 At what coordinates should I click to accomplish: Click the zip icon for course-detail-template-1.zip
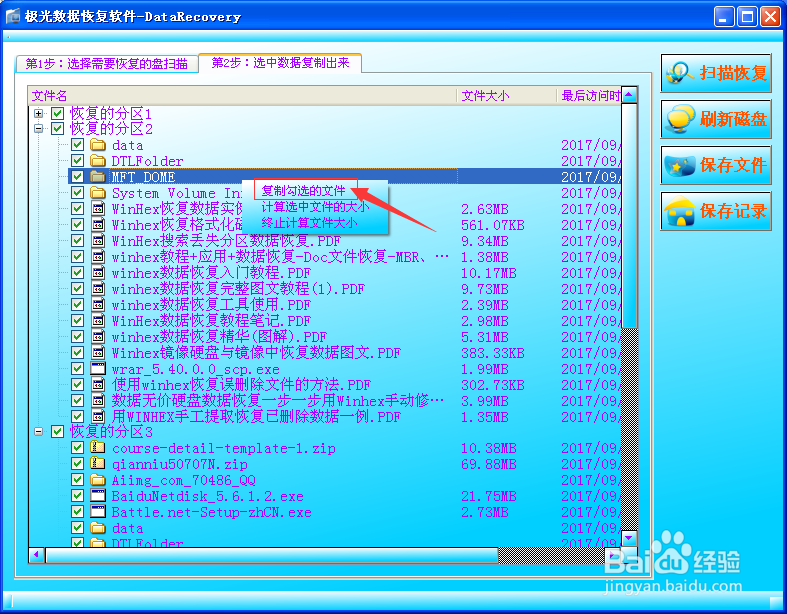(98, 448)
